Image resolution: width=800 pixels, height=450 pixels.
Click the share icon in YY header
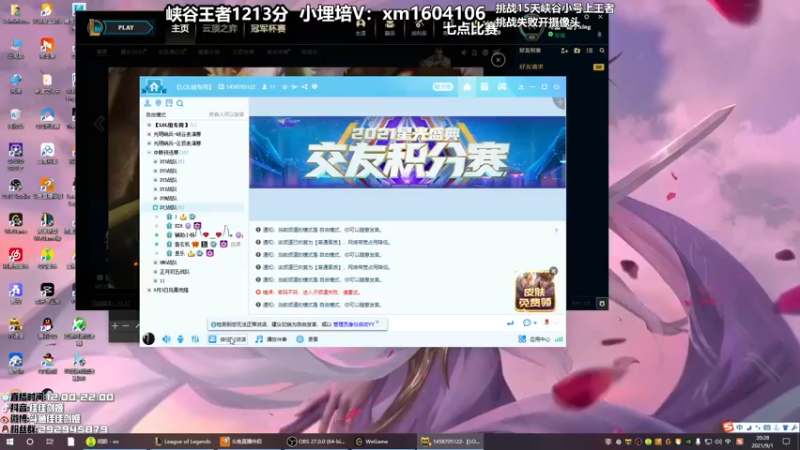305,87
